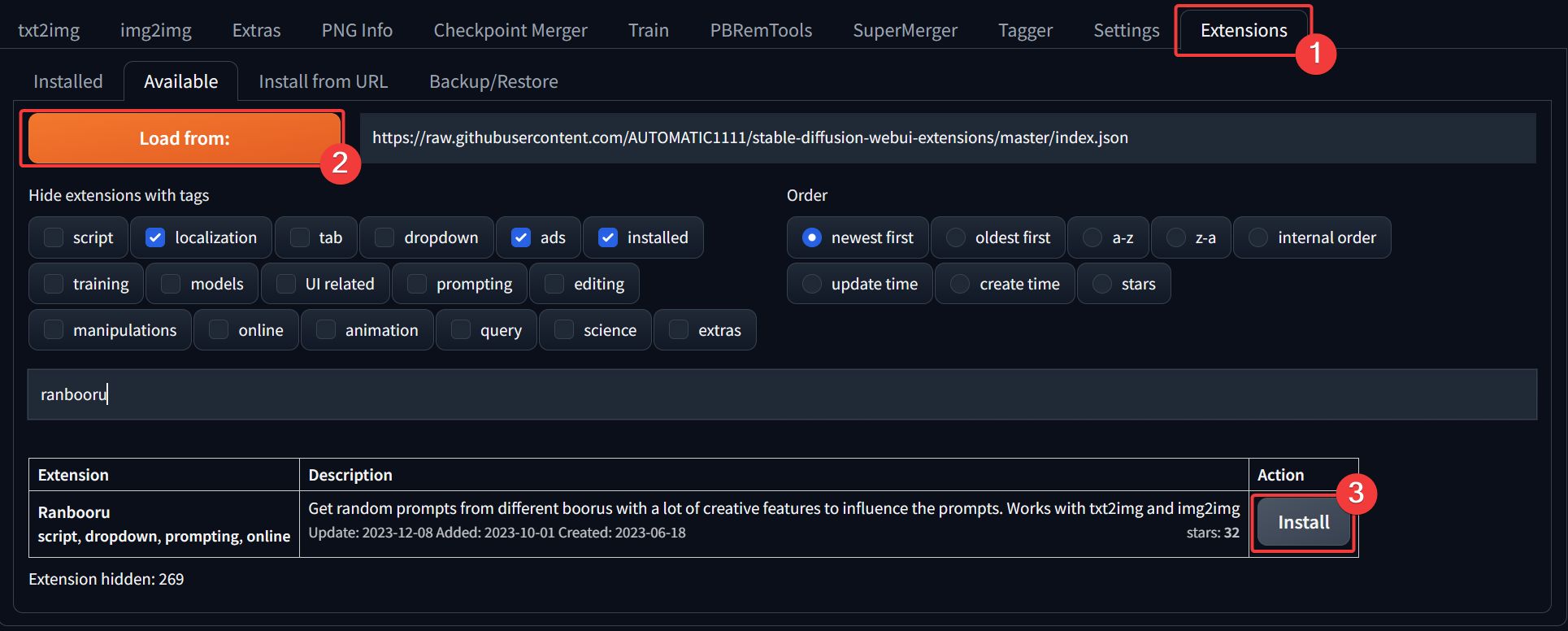The image size is (1568, 631).
Task: Go to the txt2img tab
Action: pos(49,30)
